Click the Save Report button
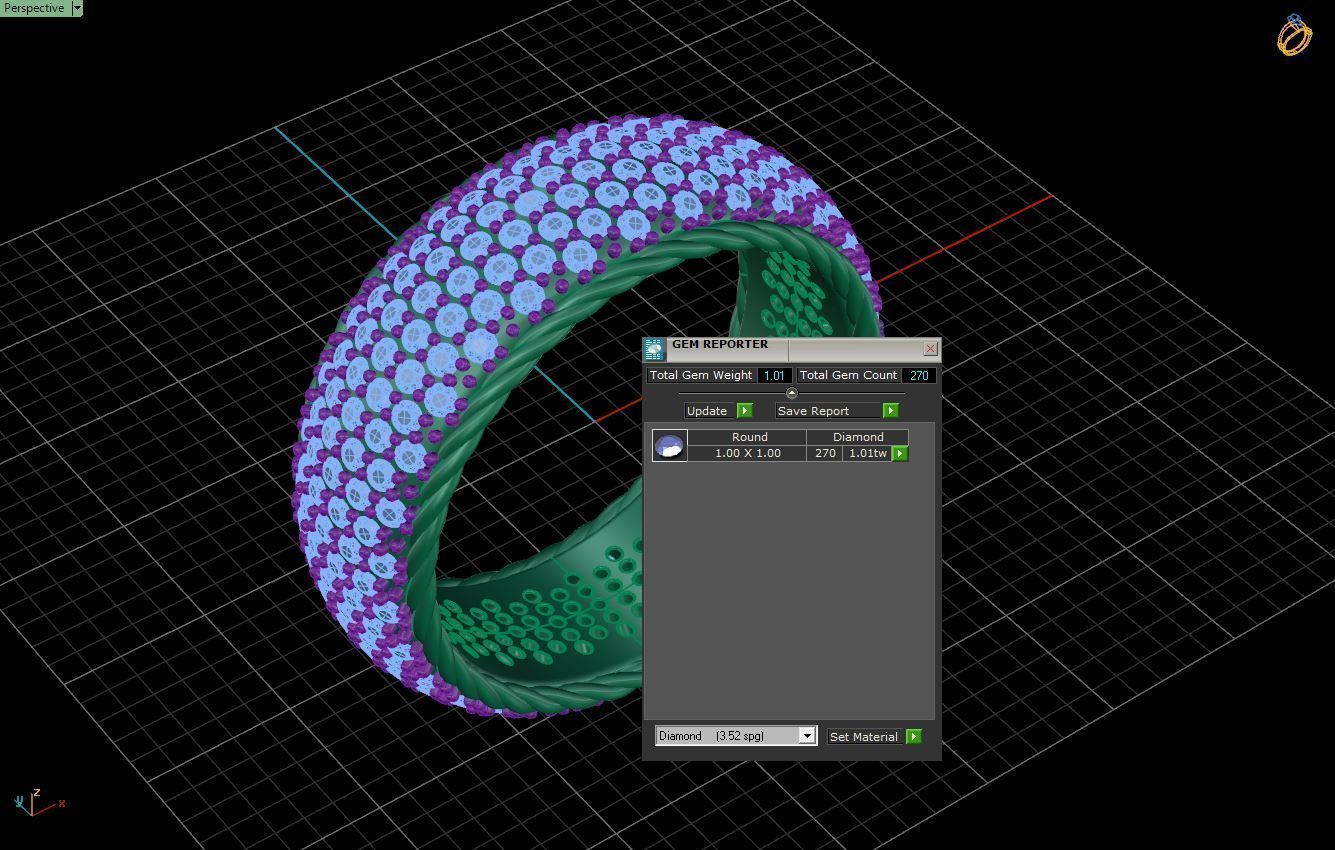This screenshot has width=1335, height=850. coord(828,411)
